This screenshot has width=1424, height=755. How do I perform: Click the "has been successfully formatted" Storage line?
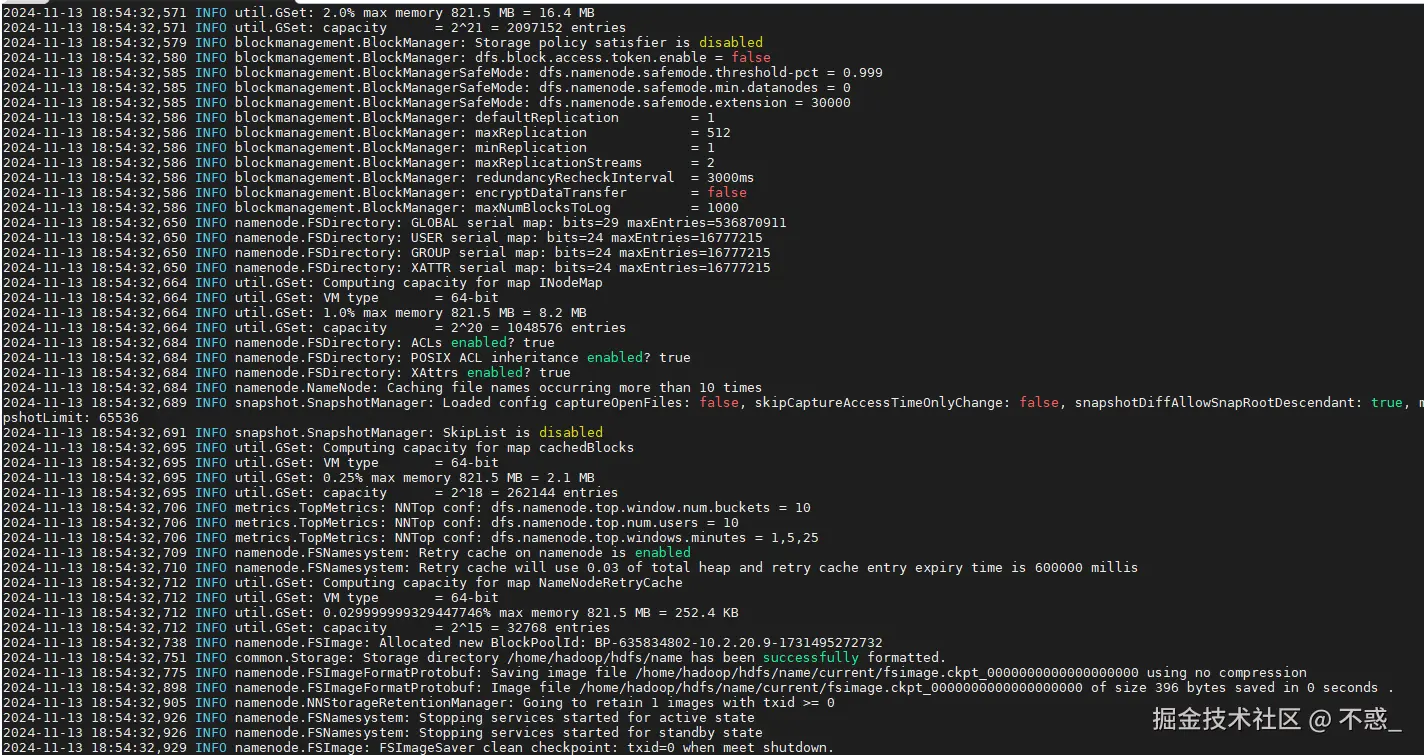[x=474, y=658]
